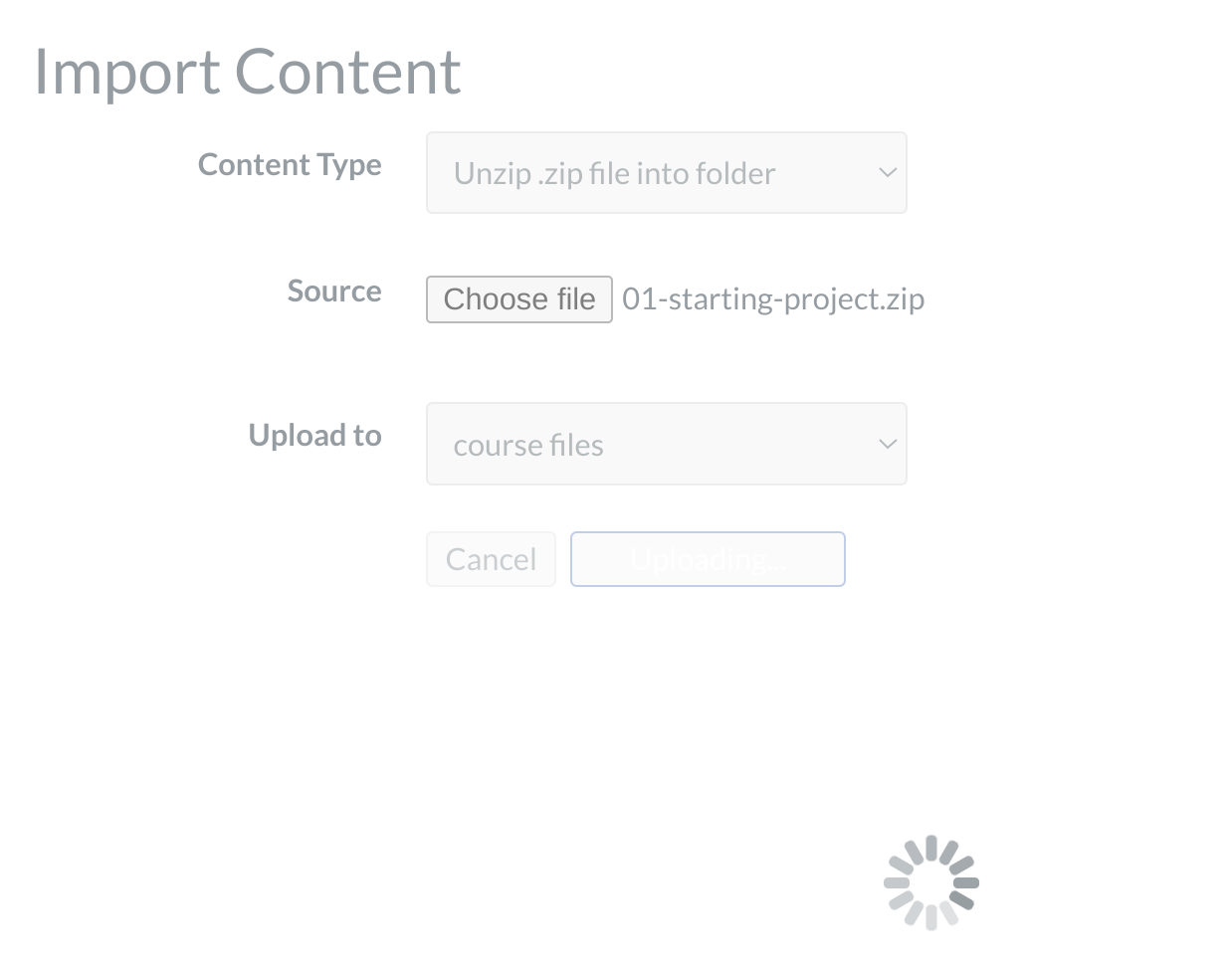
Task: Open the Content Type dropdown
Action: coord(666,173)
